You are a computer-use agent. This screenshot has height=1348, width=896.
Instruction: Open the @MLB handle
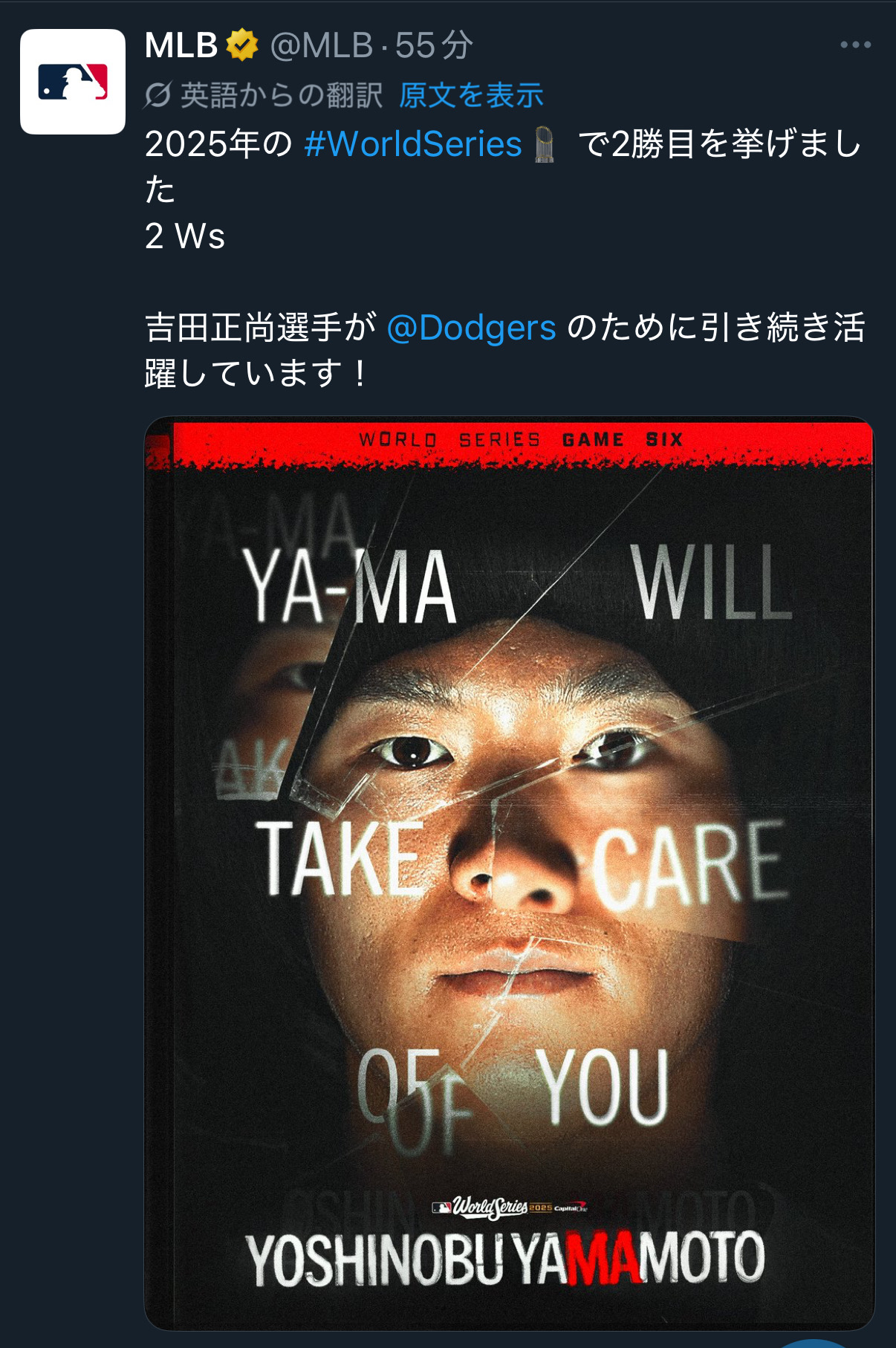(321, 45)
